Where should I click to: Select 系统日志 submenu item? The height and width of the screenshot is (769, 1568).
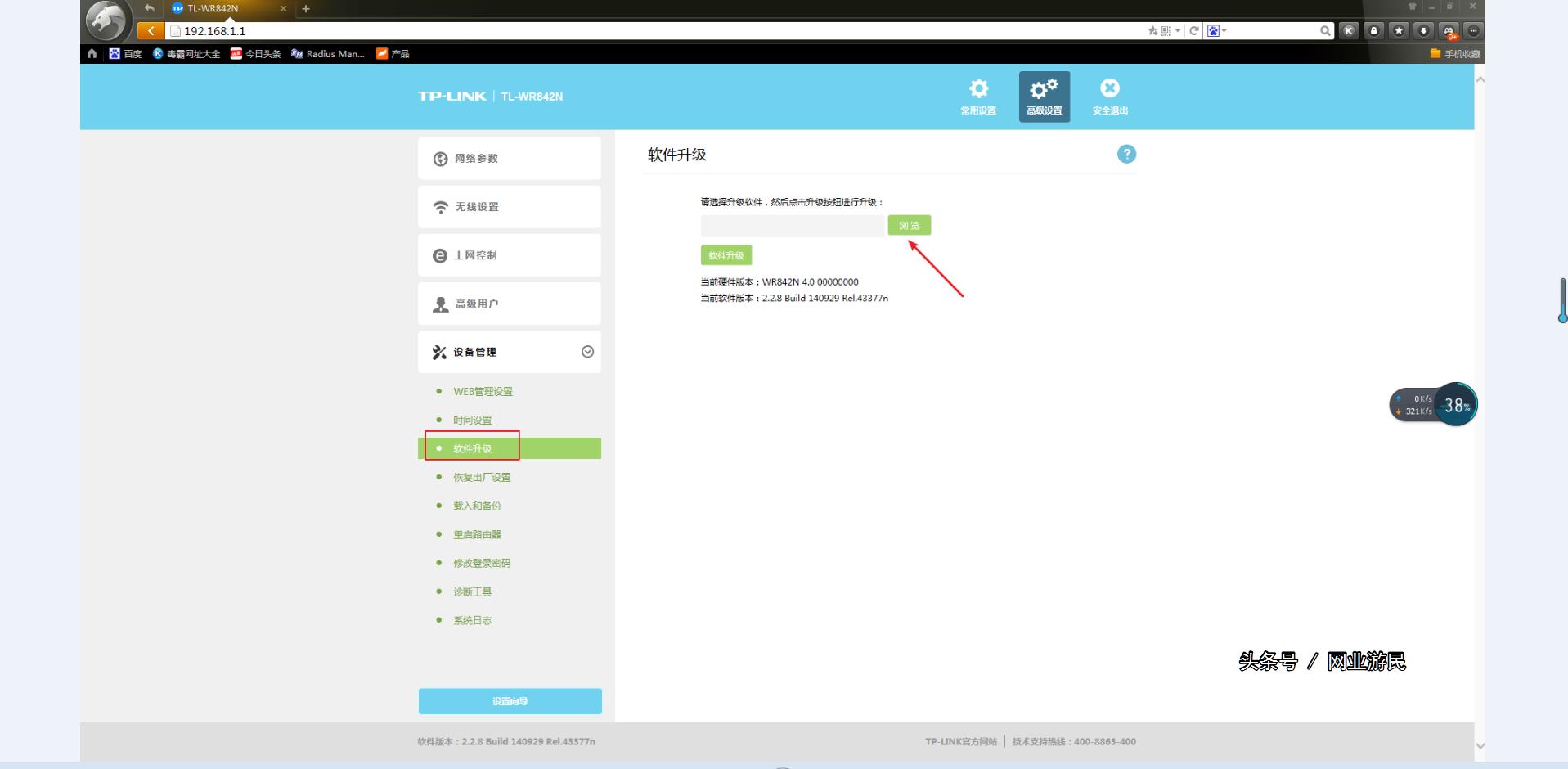473,621
